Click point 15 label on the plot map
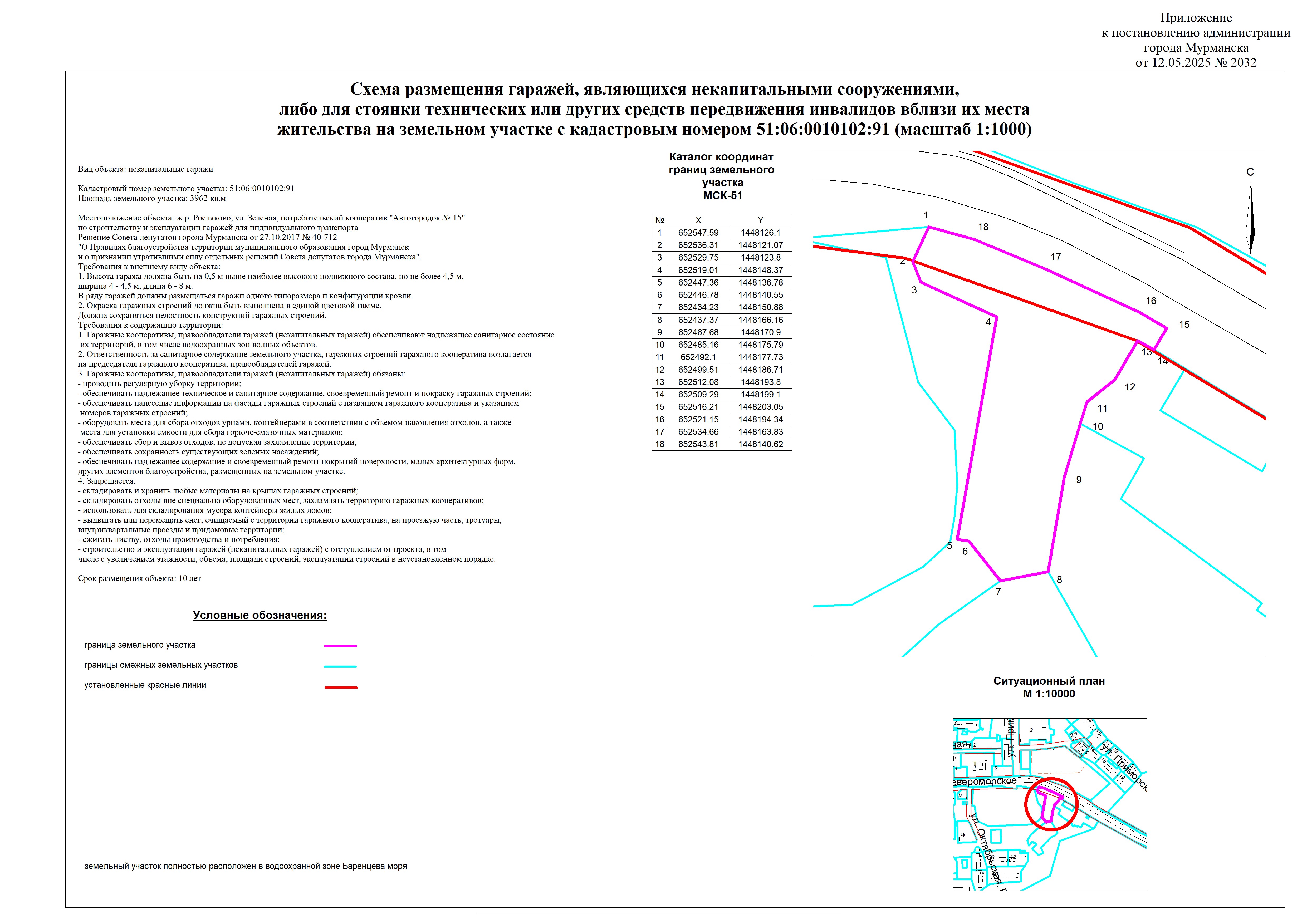 [1184, 325]
